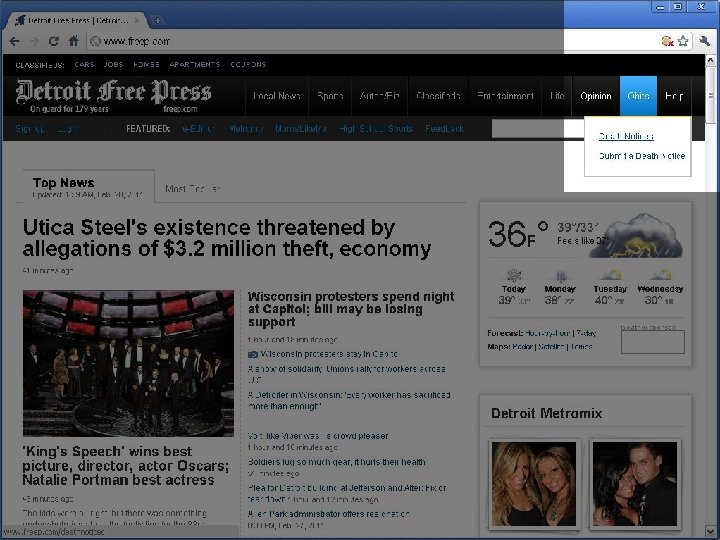This screenshot has width=720, height=540.
Task: Click the Today forecast icon
Action: [x=513, y=276]
